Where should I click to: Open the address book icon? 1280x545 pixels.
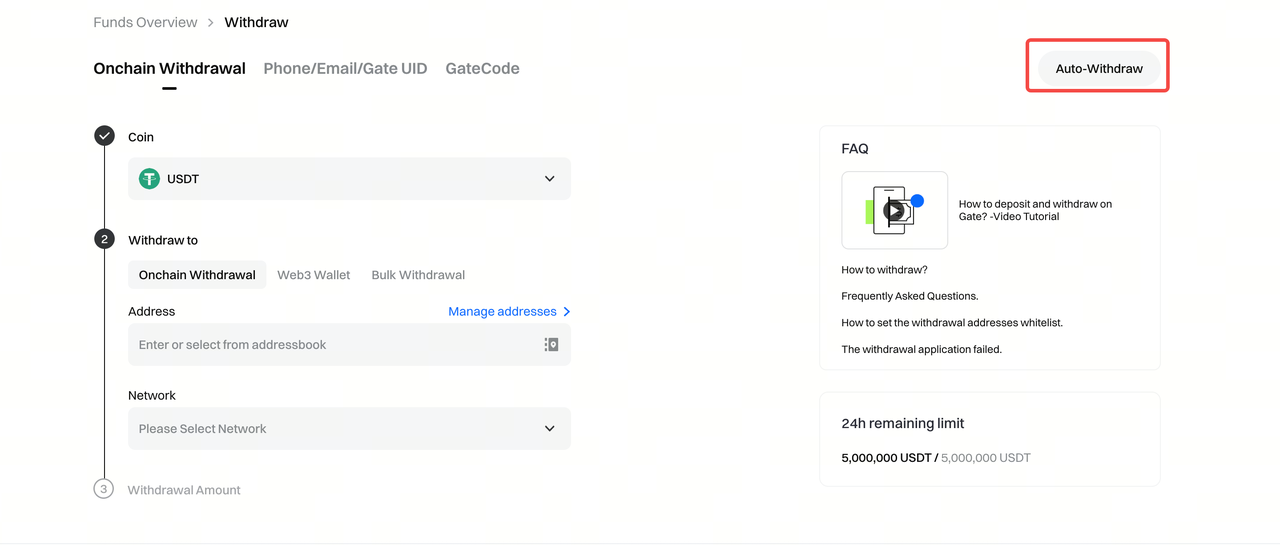551,345
